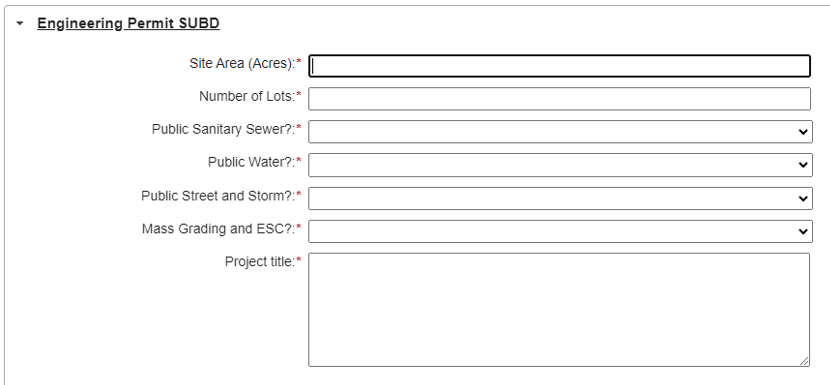Focus the Site Area (Acres) field
This screenshot has width=830, height=385.
(x=560, y=66)
